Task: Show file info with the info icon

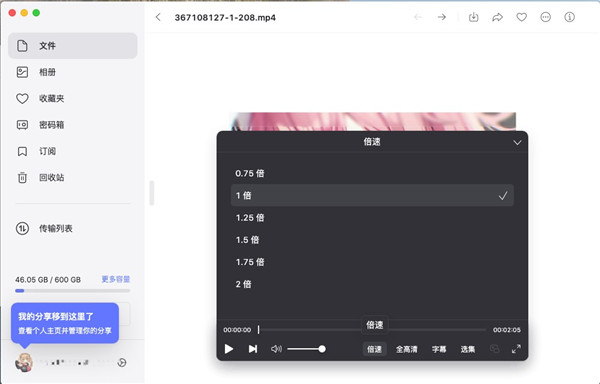Action: [569, 17]
